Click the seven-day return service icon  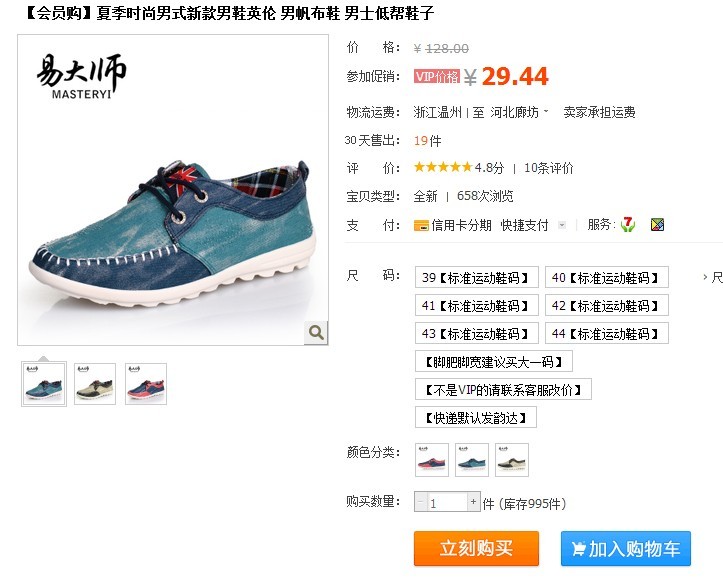[x=628, y=225]
